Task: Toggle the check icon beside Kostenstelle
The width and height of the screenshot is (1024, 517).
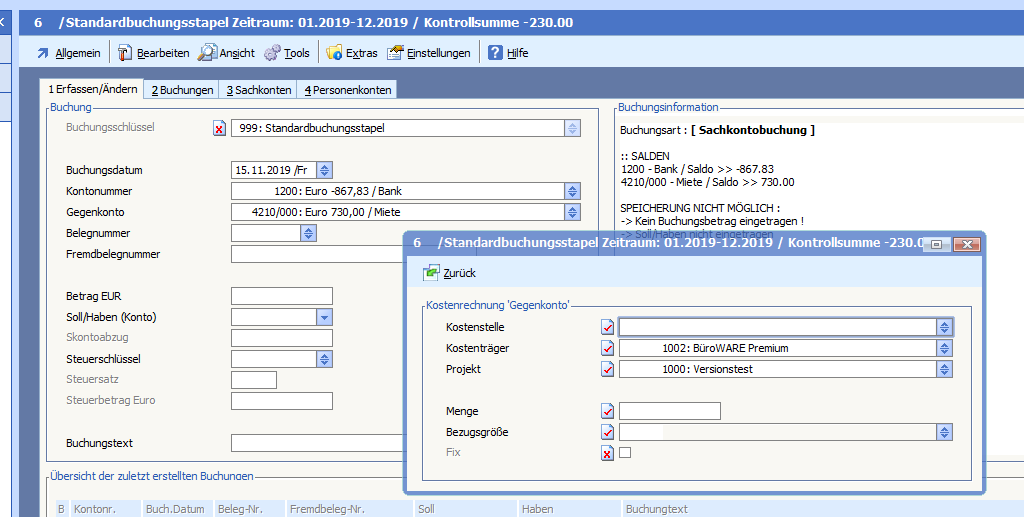Action: point(607,327)
